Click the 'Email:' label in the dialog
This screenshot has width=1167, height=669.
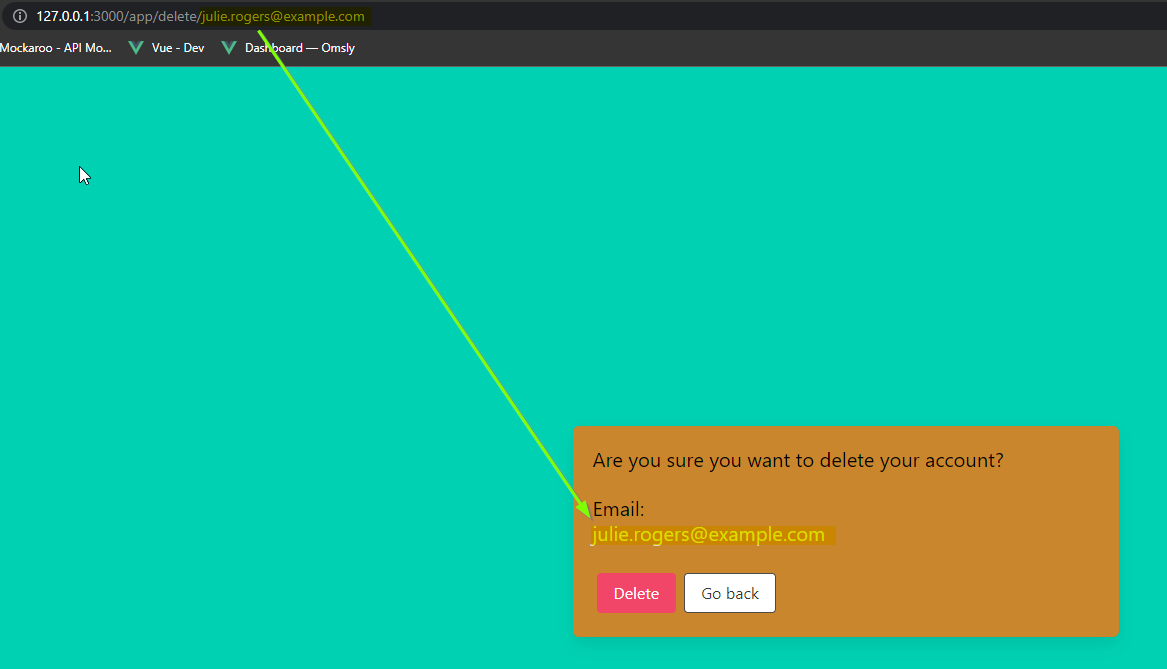click(618, 510)
